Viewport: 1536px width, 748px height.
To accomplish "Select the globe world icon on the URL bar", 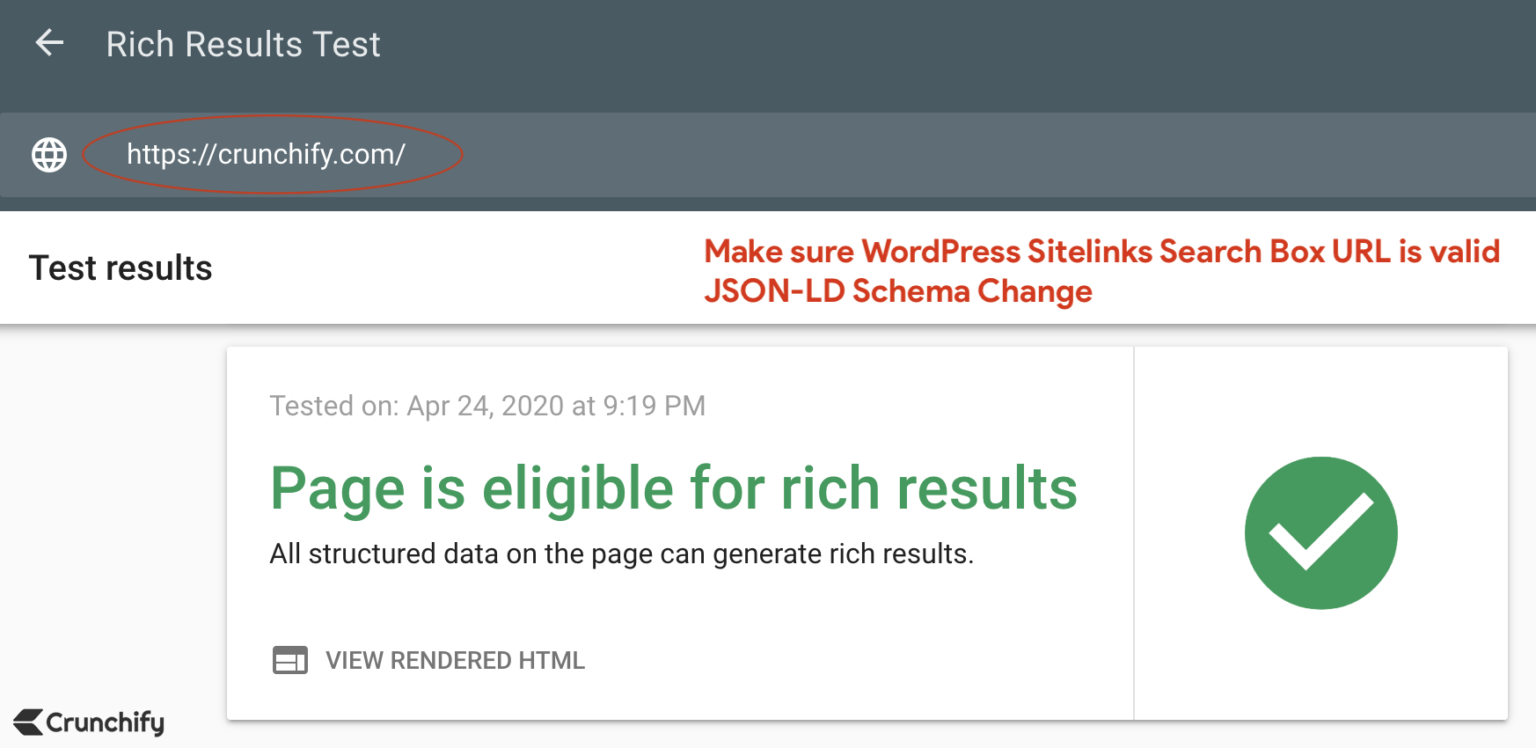I will tap(48, 155).
